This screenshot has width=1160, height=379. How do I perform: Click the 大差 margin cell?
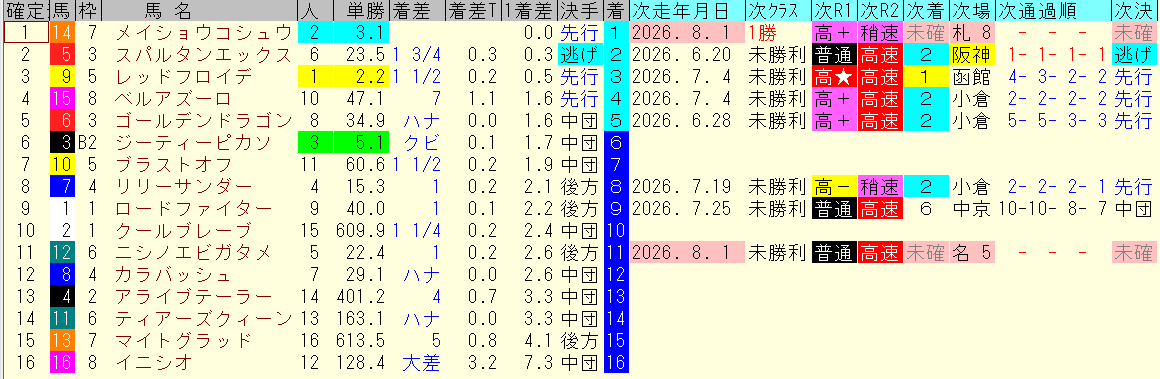[x=417, y=363]
